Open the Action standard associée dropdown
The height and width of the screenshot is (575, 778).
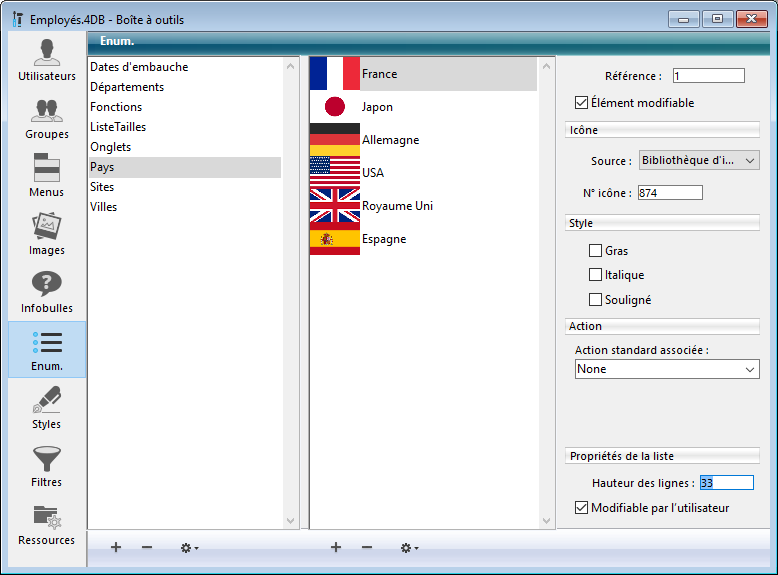[x=667, y=369]
